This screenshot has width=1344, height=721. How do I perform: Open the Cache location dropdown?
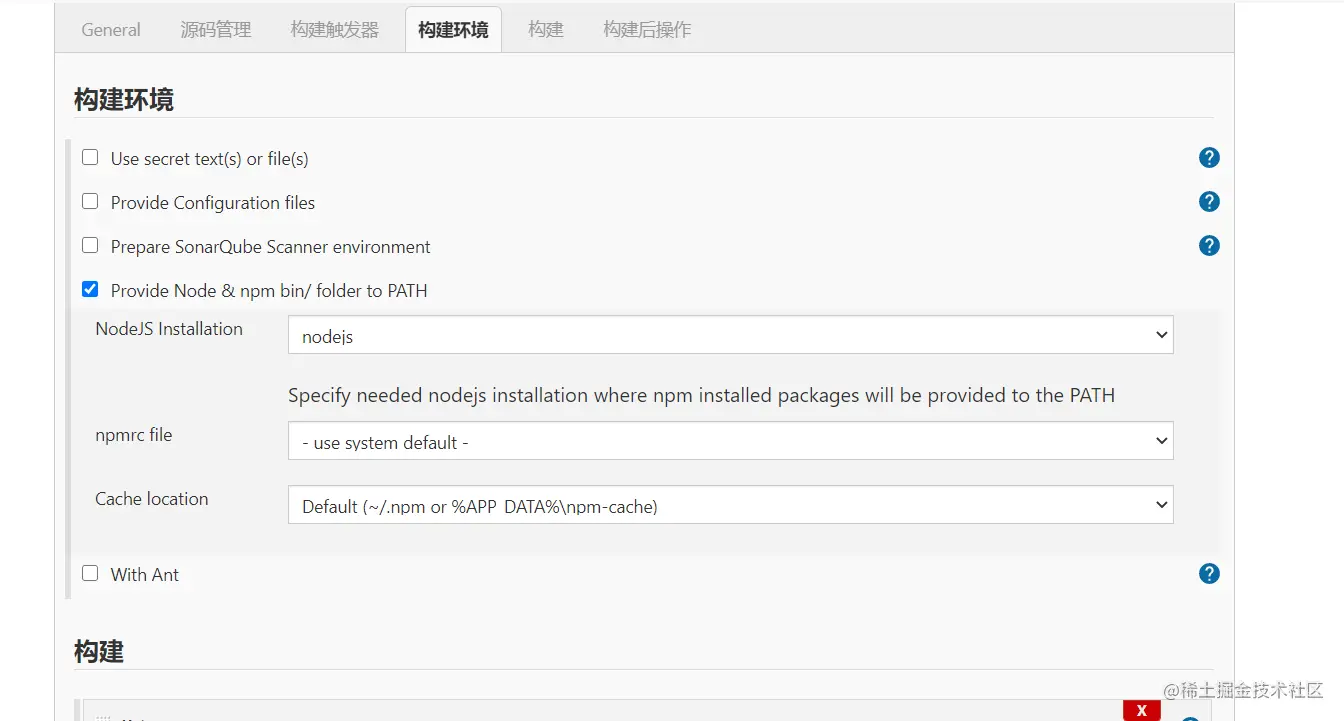(730, 506)
